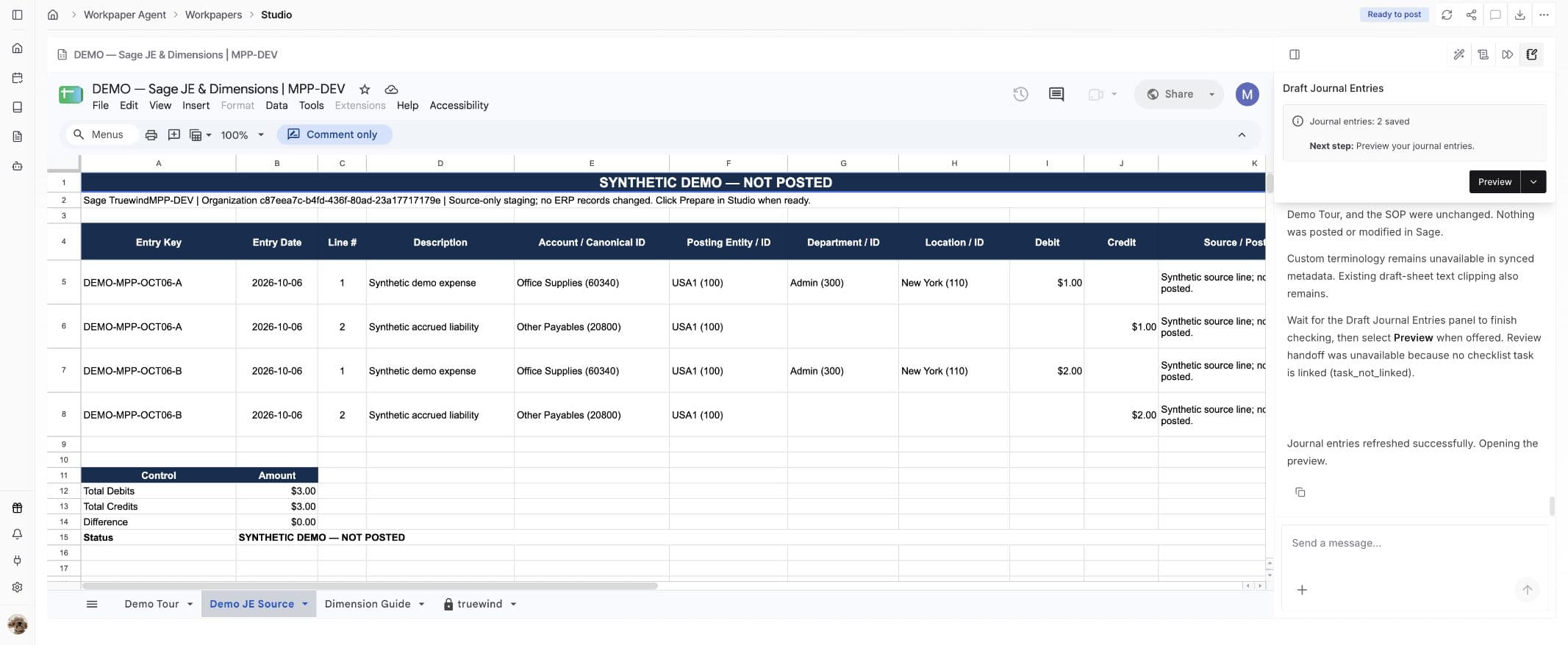Click the Send a message input field
The width and height of the screenshot is (1568, 645).
click(1414, 544)
